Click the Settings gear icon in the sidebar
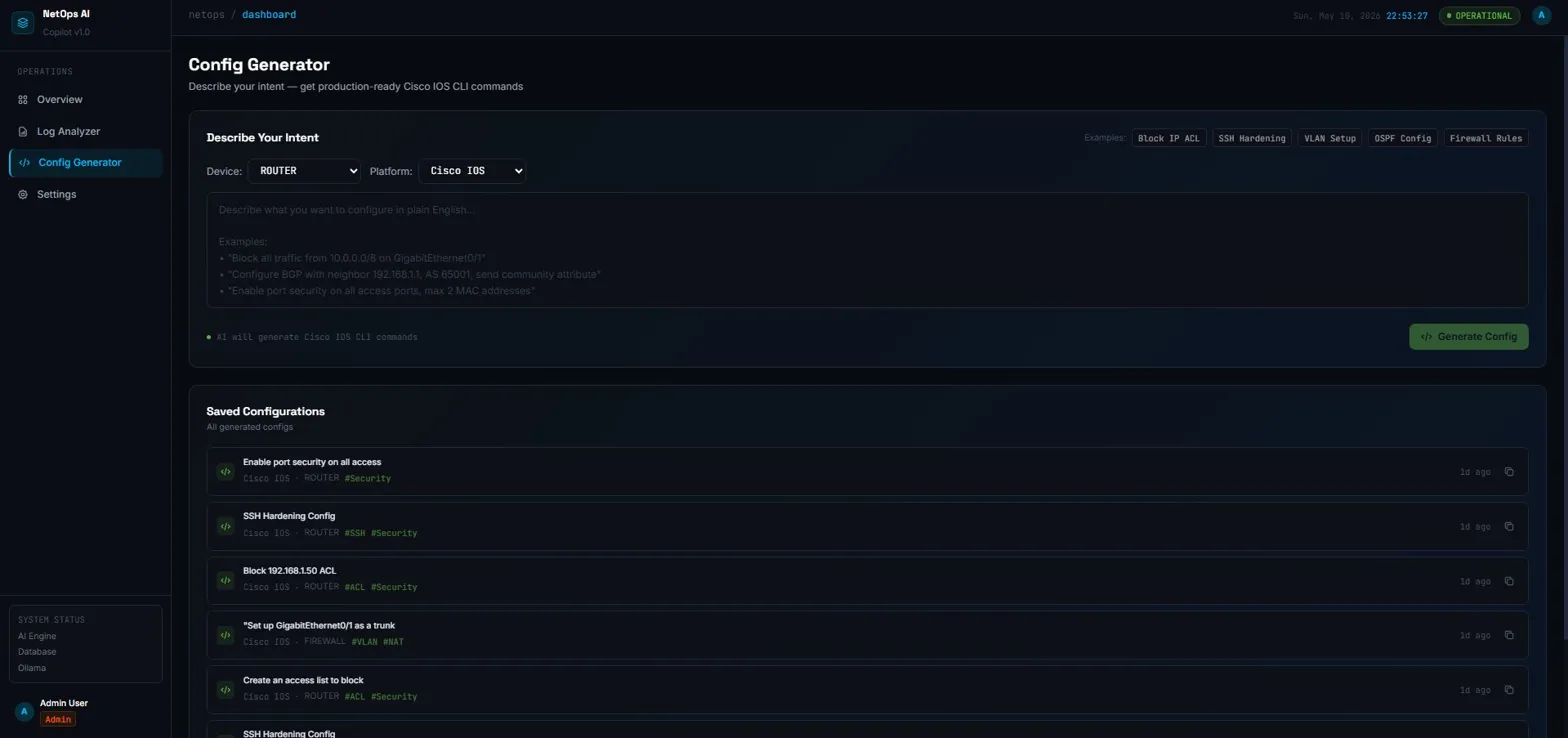The image size is (1568, 738). coord(23,194)
